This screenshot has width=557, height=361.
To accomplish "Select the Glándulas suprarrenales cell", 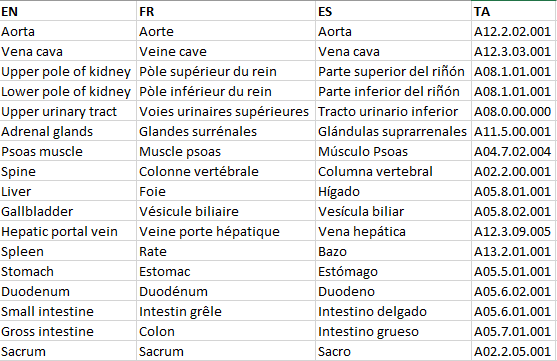I will pos(394,131).
